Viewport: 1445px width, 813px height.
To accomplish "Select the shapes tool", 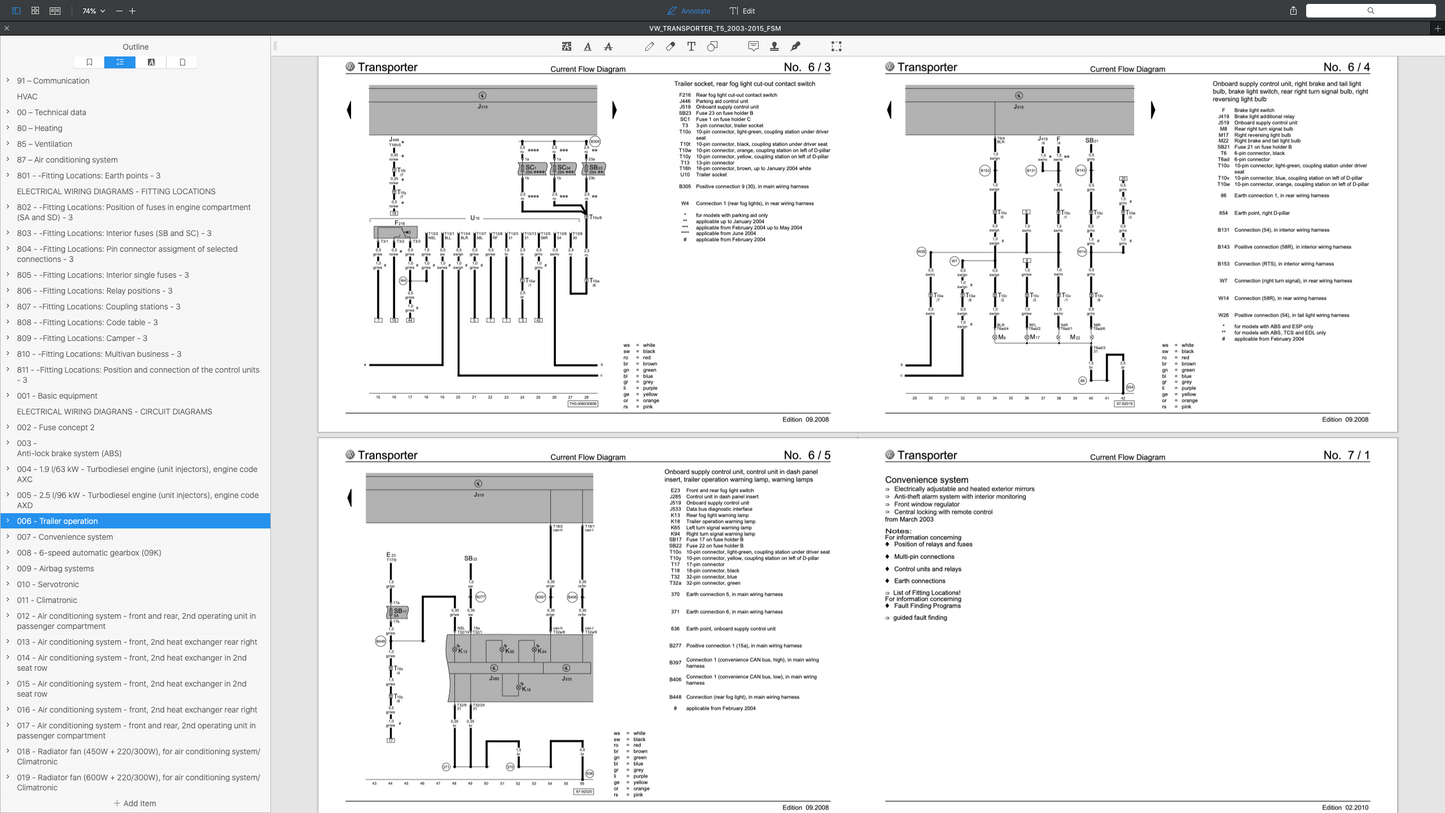I will point(712,46).
